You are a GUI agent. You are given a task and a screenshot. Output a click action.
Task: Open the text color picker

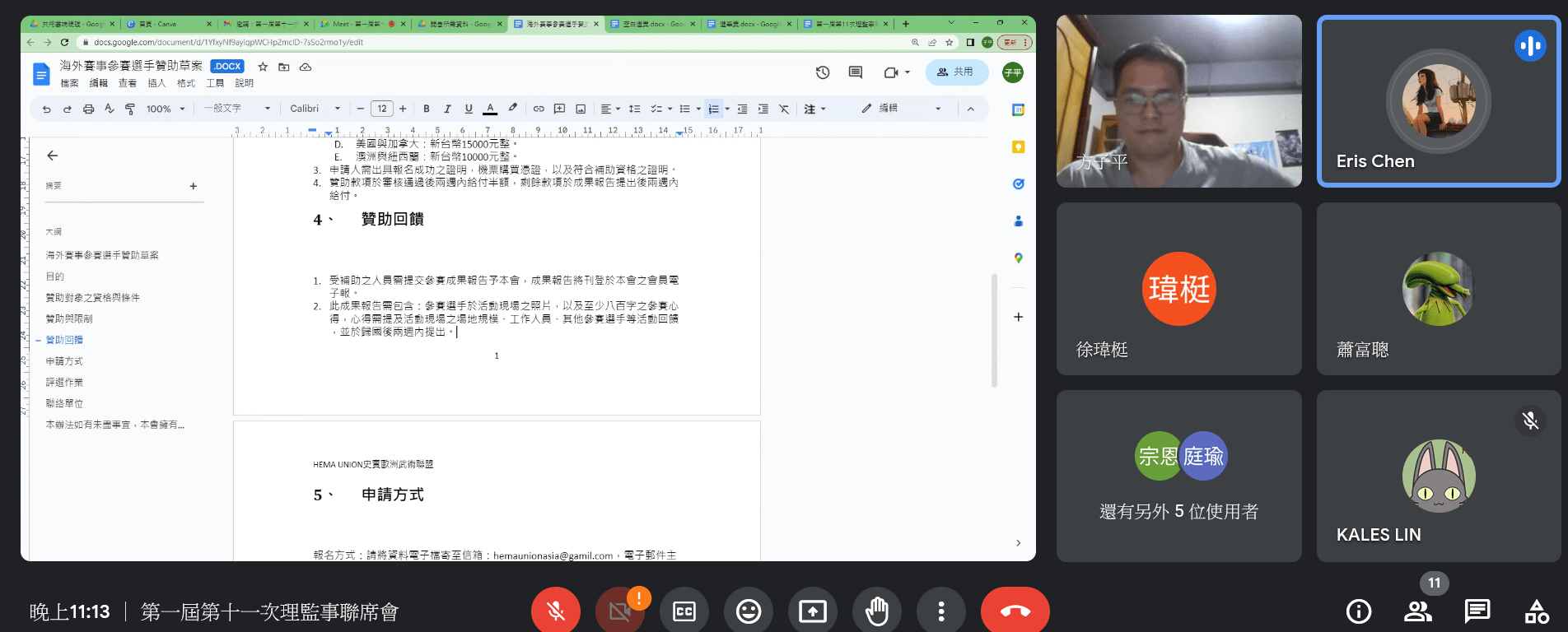click(490, 109)
